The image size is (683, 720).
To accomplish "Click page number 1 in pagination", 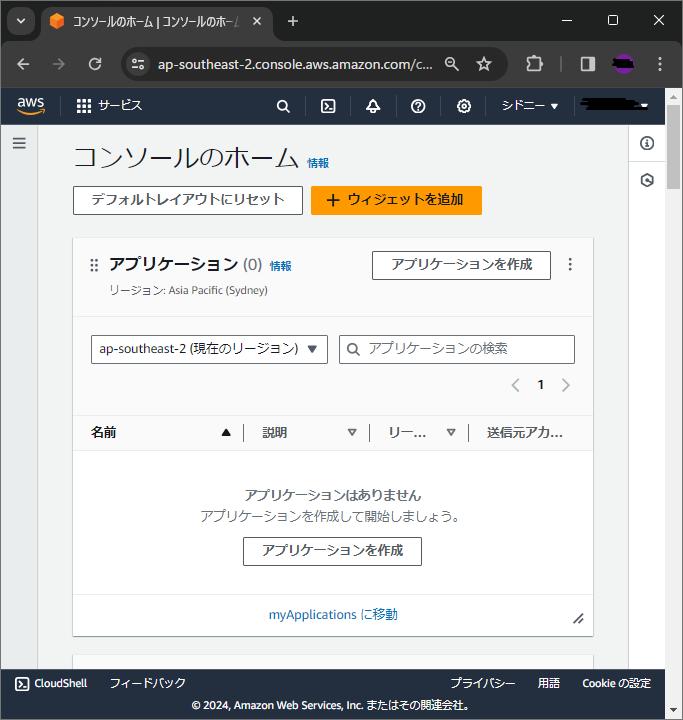I will [x=541, y=385].
